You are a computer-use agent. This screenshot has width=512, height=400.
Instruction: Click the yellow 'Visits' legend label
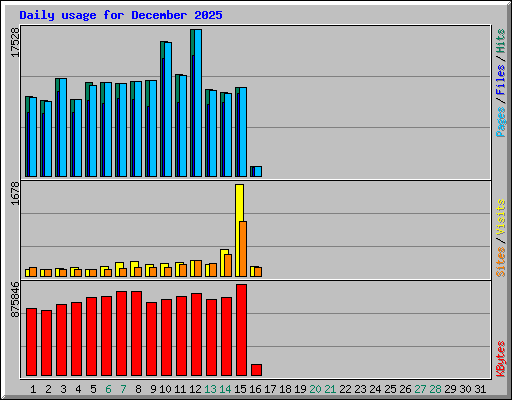(500, 217)
